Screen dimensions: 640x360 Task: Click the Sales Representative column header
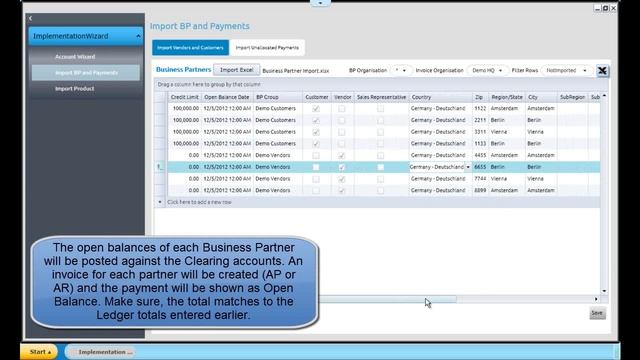point(381,97)
